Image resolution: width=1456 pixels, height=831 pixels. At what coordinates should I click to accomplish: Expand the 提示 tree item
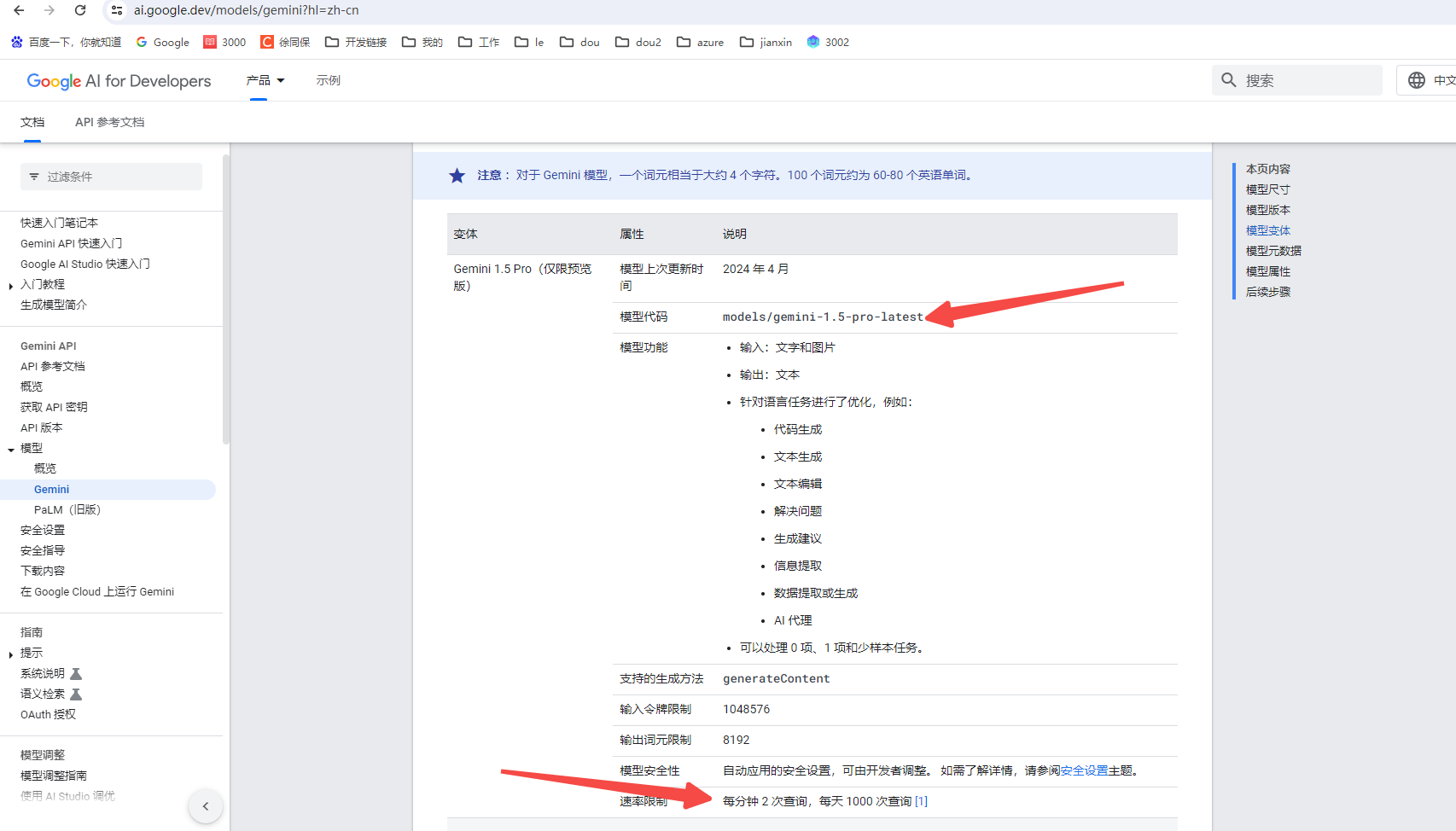point(11,654)
